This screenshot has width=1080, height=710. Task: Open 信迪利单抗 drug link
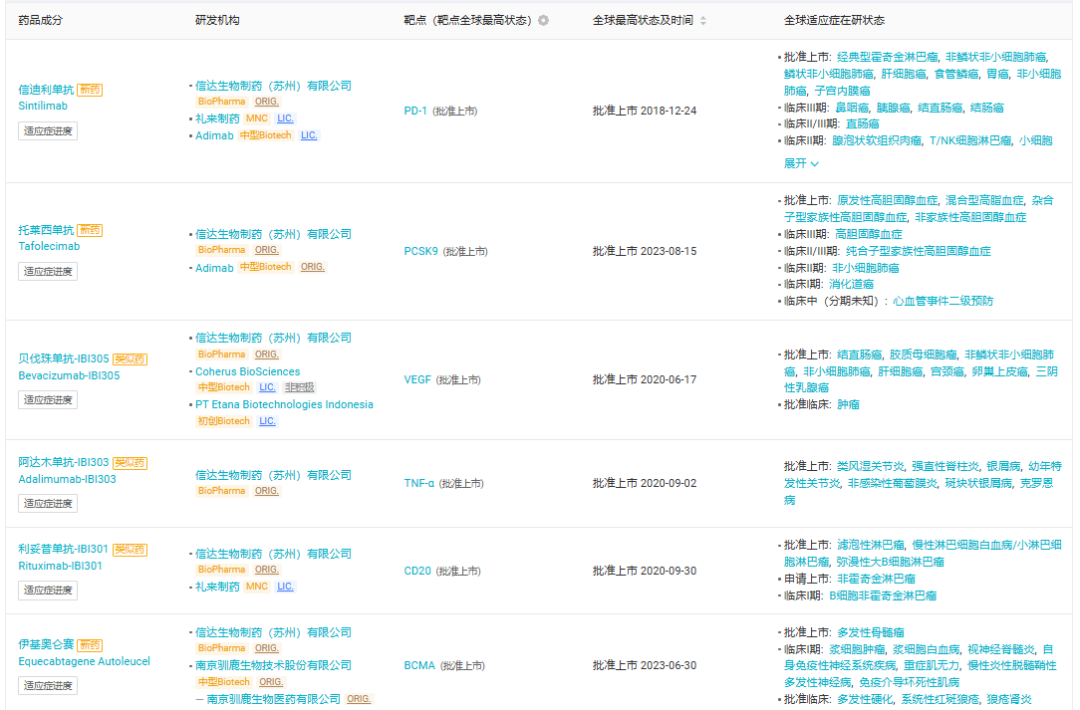click(45, 90)
